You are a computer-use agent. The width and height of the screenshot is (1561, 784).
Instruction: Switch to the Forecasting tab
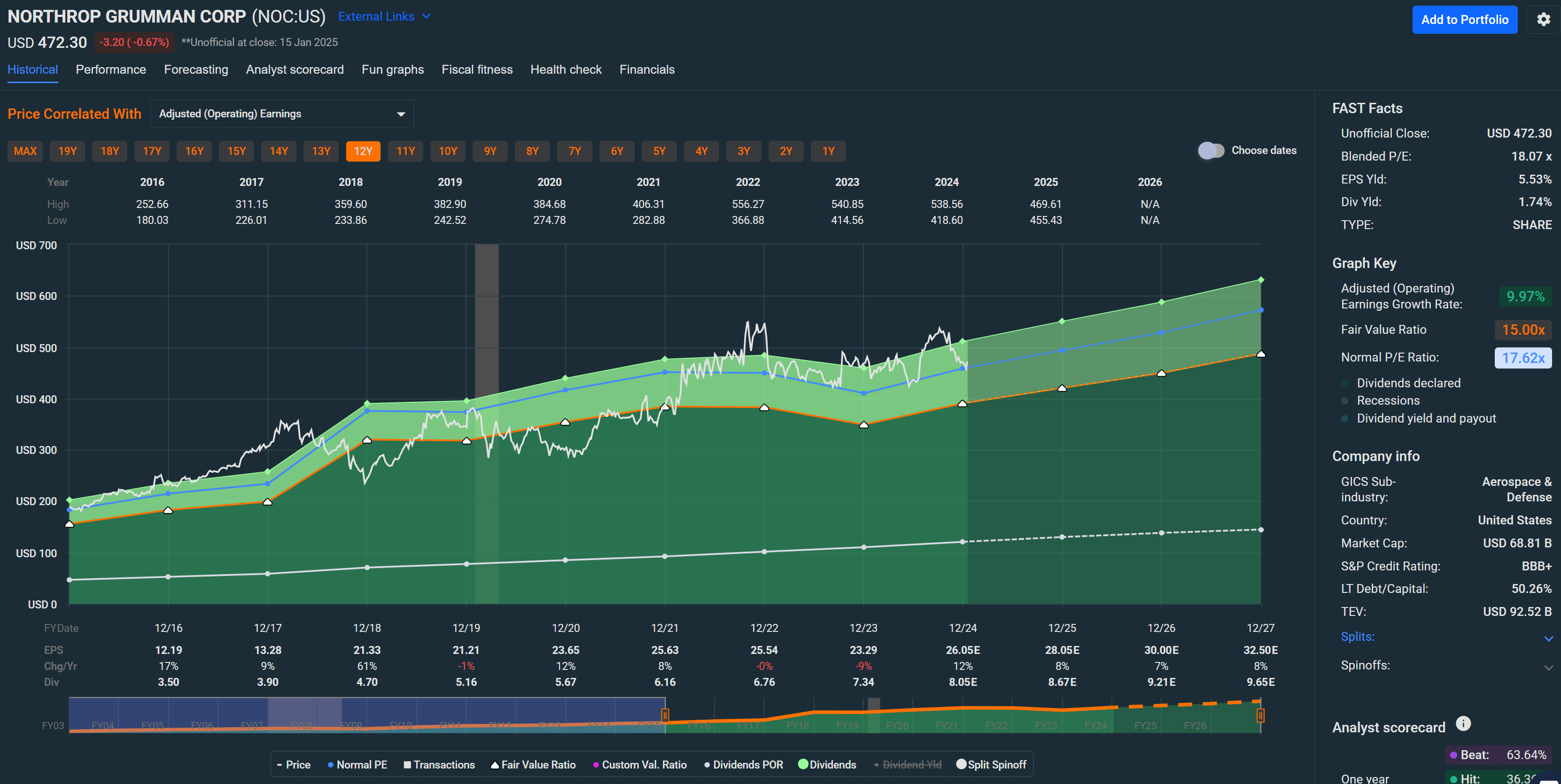click(196, 69)
